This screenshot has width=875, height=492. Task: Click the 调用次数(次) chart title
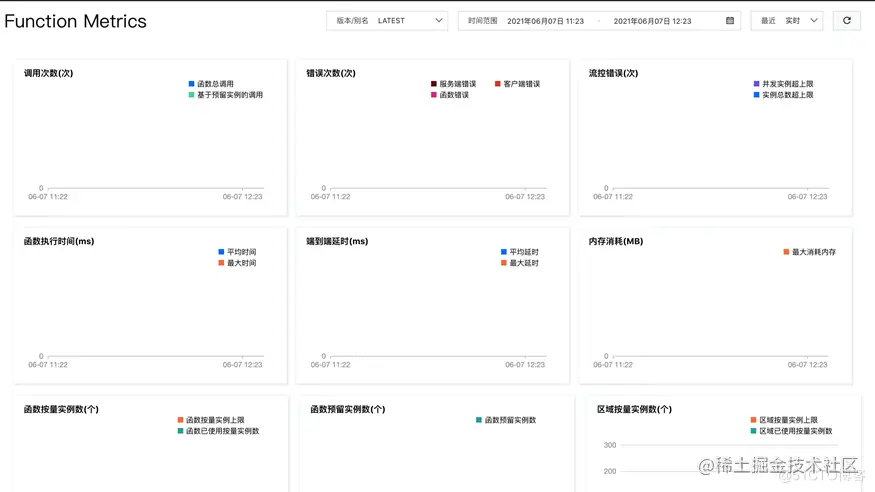(49, 73)
